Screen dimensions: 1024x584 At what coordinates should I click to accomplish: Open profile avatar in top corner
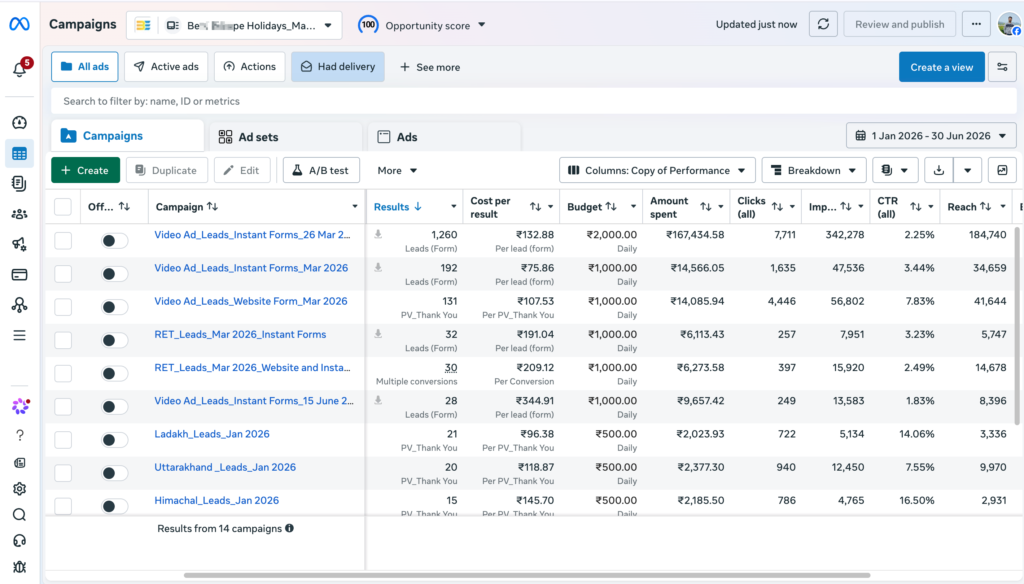click(x=1010, y=24)
